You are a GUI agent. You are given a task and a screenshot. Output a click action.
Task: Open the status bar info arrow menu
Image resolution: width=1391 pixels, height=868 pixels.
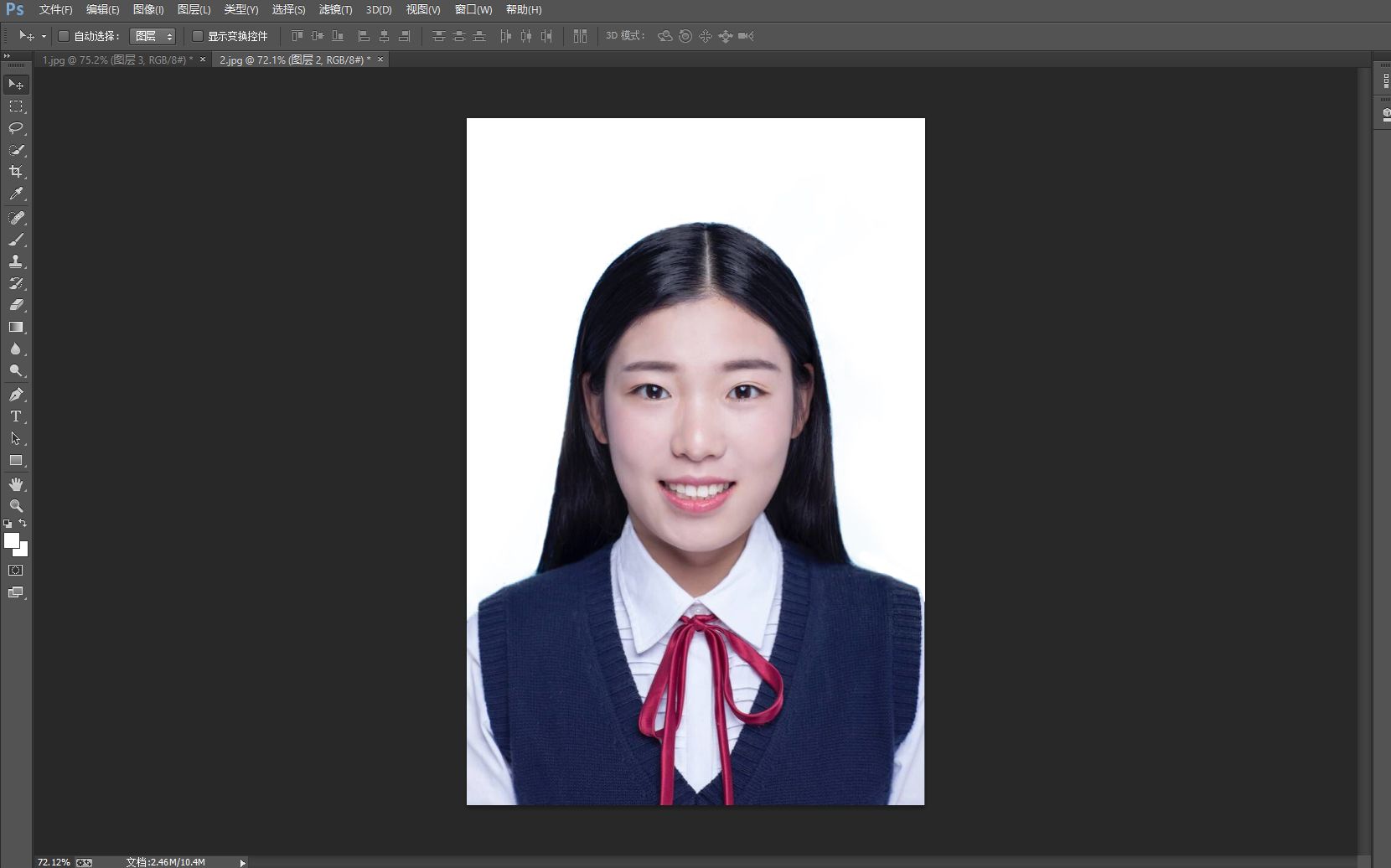coord(243,862)
